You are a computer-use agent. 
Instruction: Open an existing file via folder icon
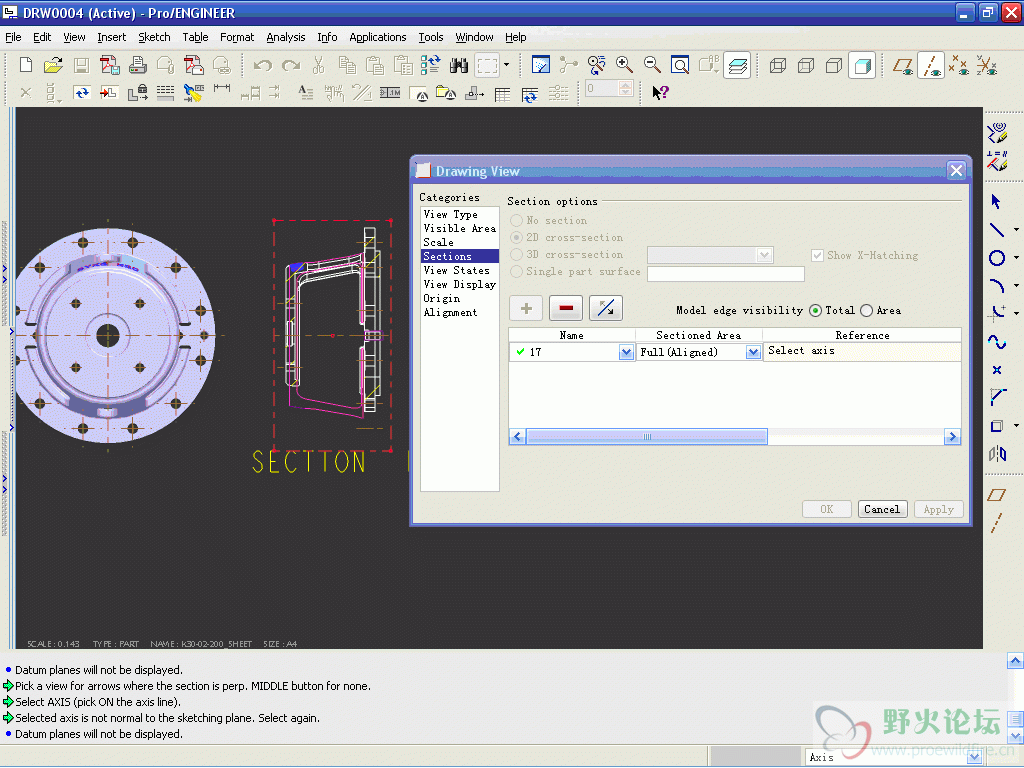click(x=53, y=65)
